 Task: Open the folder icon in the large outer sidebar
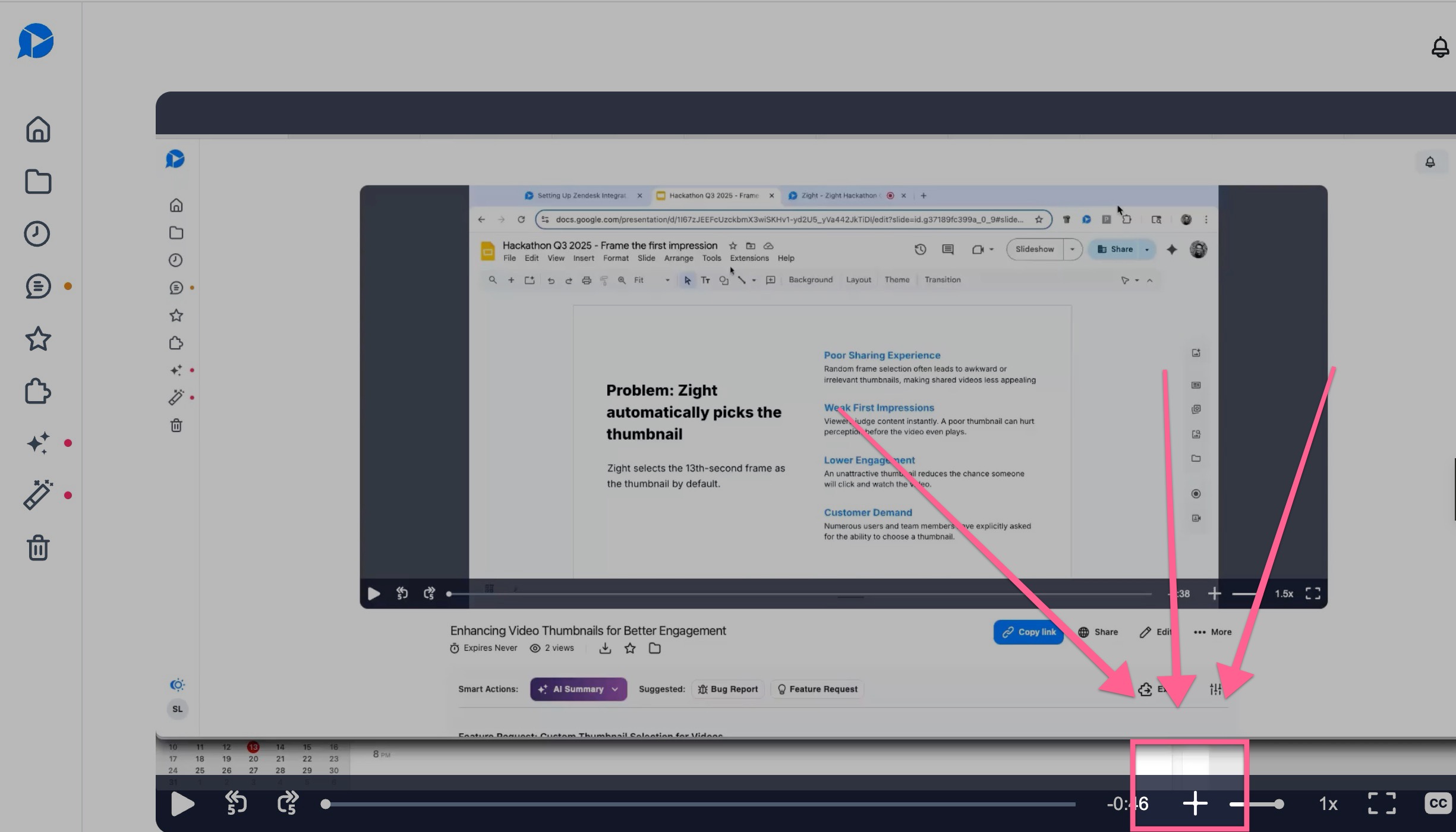click(38, 182)
